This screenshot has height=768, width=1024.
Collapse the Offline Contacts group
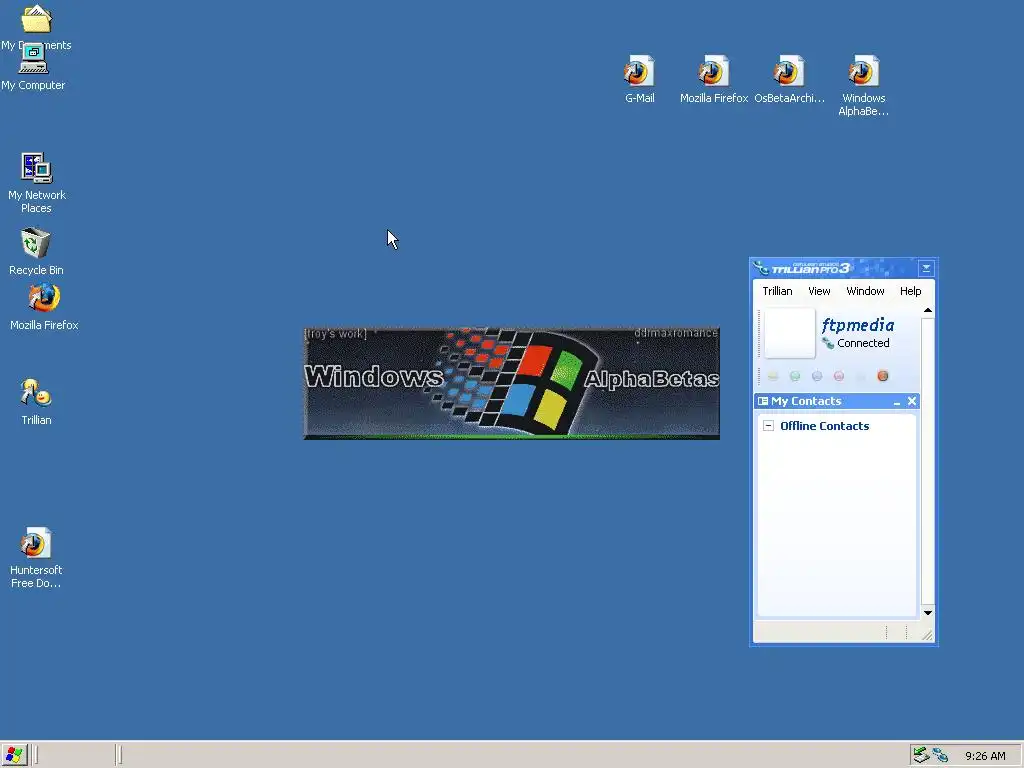(x=769, y=426)
